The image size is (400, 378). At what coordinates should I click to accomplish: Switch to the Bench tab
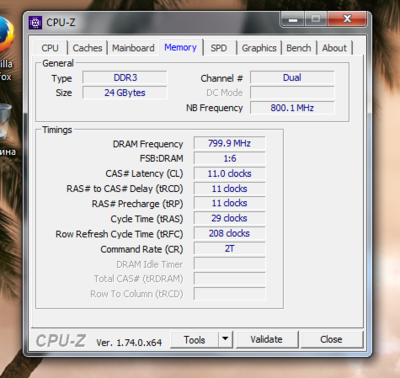[x=298, y=48]
